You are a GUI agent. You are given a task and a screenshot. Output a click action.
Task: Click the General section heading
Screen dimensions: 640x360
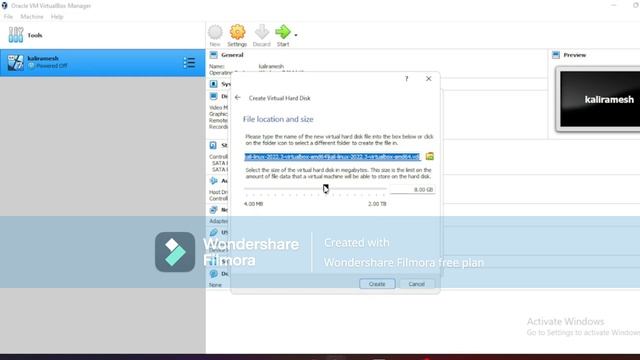pos(232,55)
